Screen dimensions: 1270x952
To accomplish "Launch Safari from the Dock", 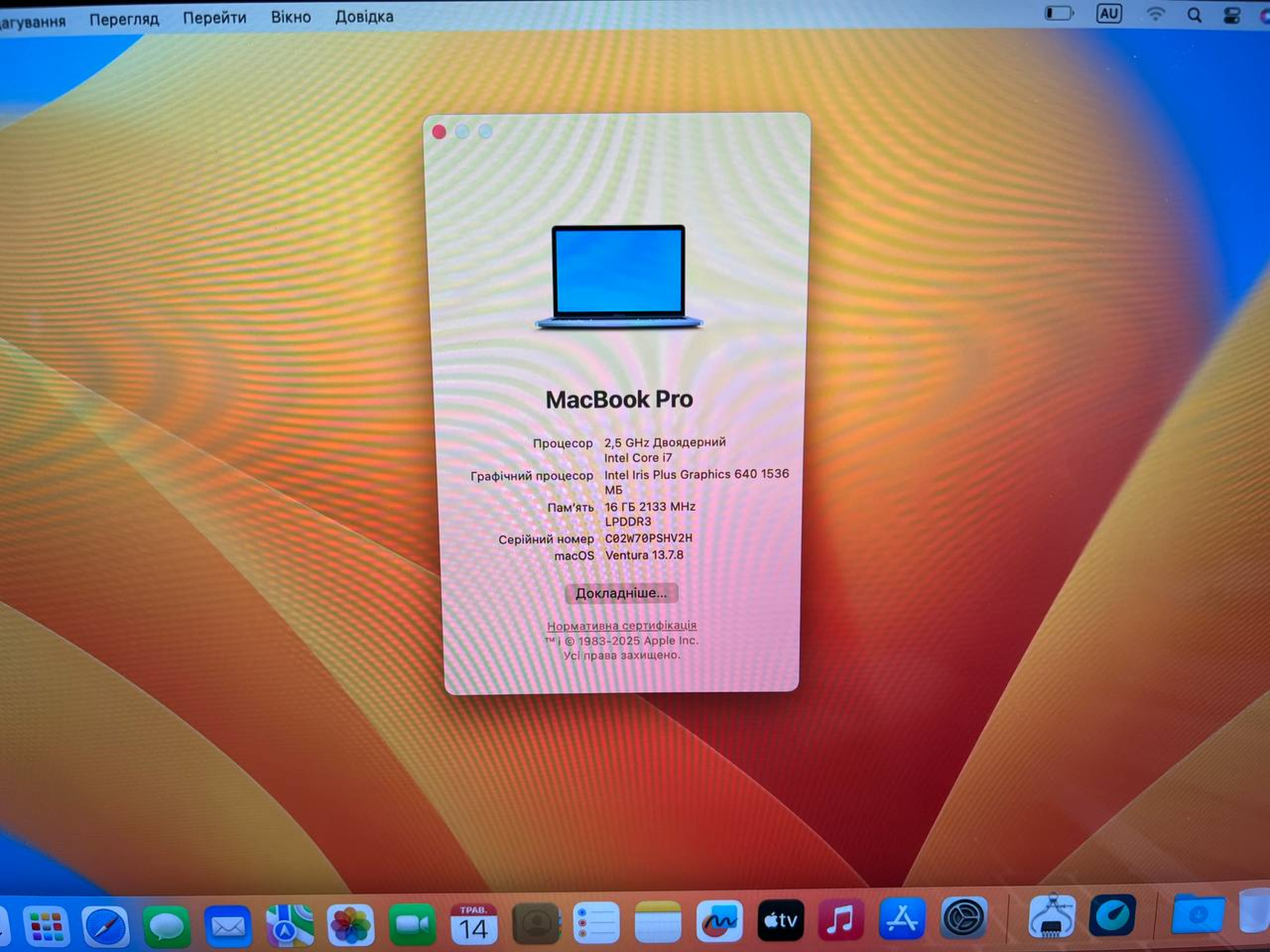I will click(x=106, y=926).
